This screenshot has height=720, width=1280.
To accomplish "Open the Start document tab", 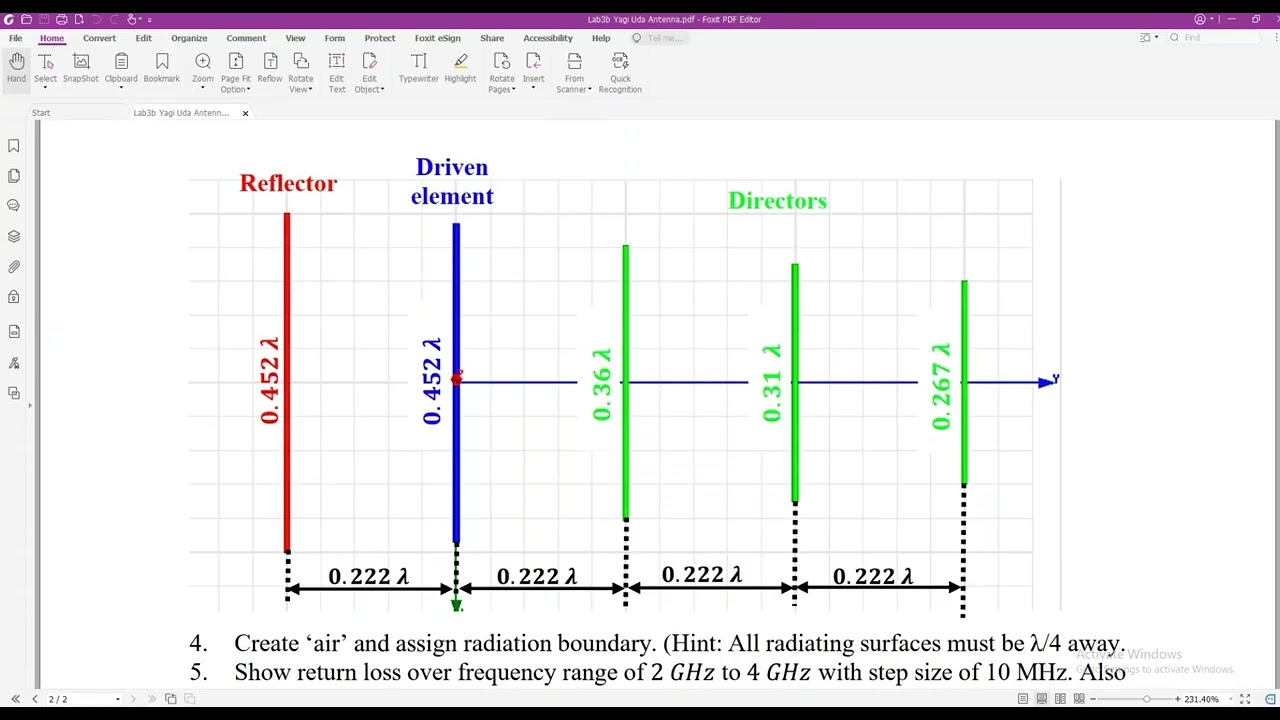I will [41, 113].
